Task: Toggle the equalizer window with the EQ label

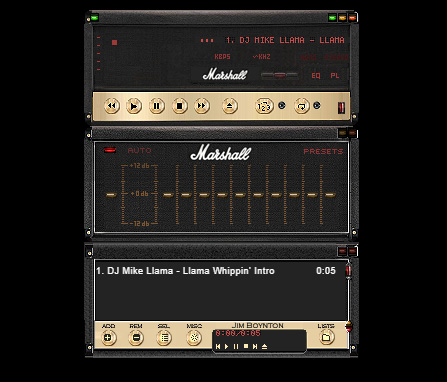Action: (x=316, y=76)
